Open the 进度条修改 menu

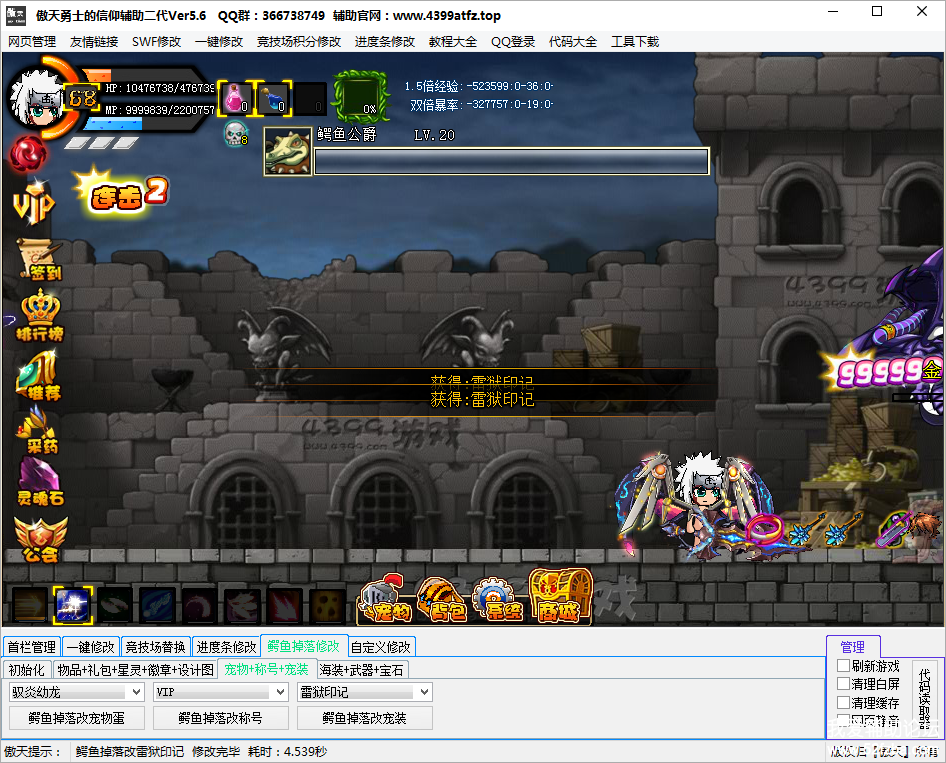point(385,42)
